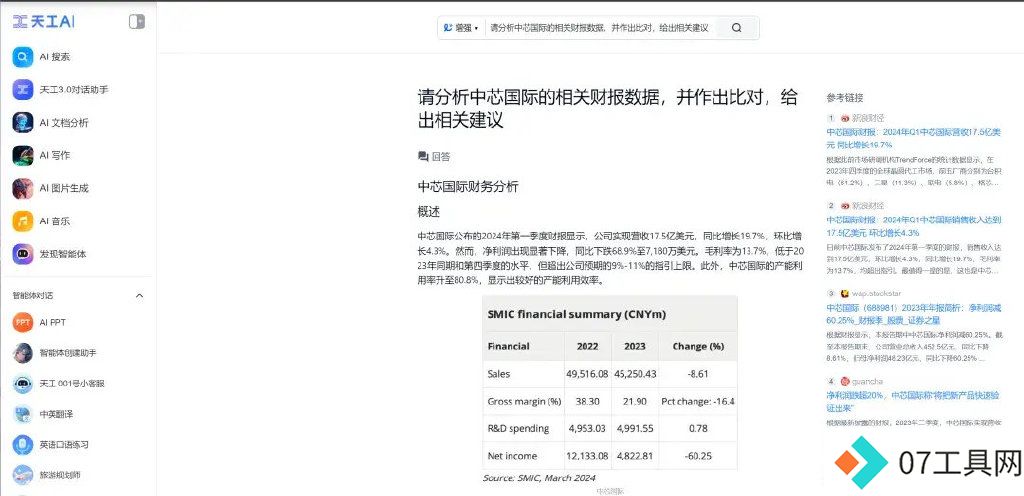Screen dimensions: 1024x496
Task: Open link 中芯国际销售收入达到17.5亿美元 环比增长4.3%
Action: 914,226
